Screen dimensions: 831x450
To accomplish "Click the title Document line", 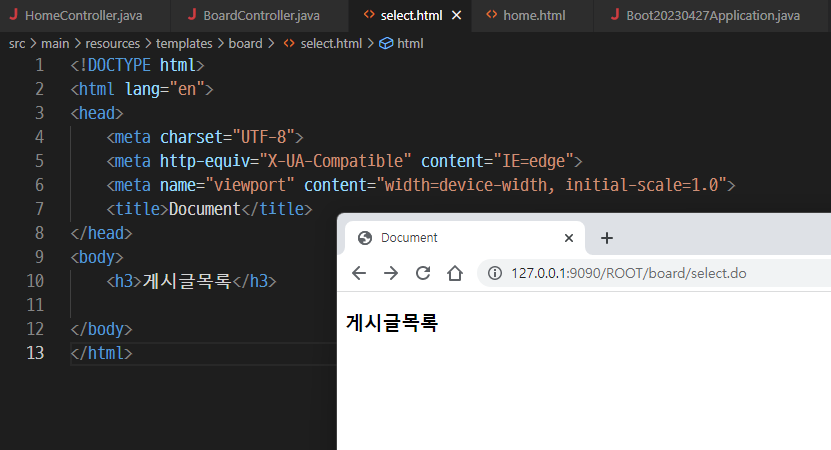I will click(x=209, y=209).
